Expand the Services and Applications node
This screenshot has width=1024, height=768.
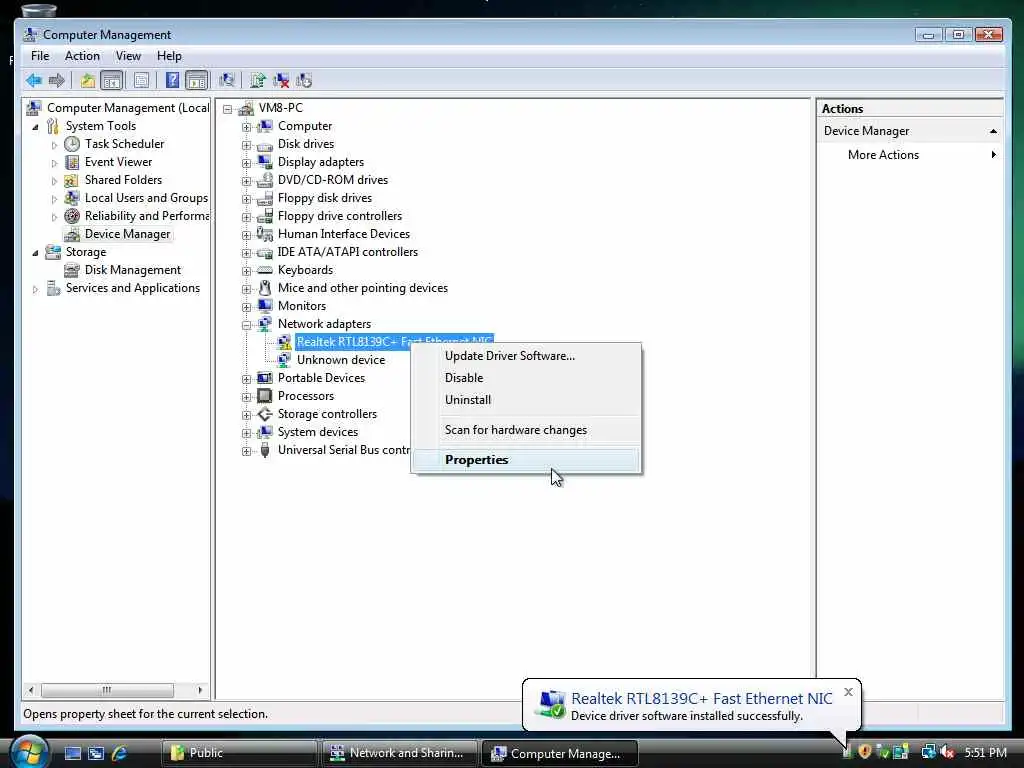[x=35, y=289]
